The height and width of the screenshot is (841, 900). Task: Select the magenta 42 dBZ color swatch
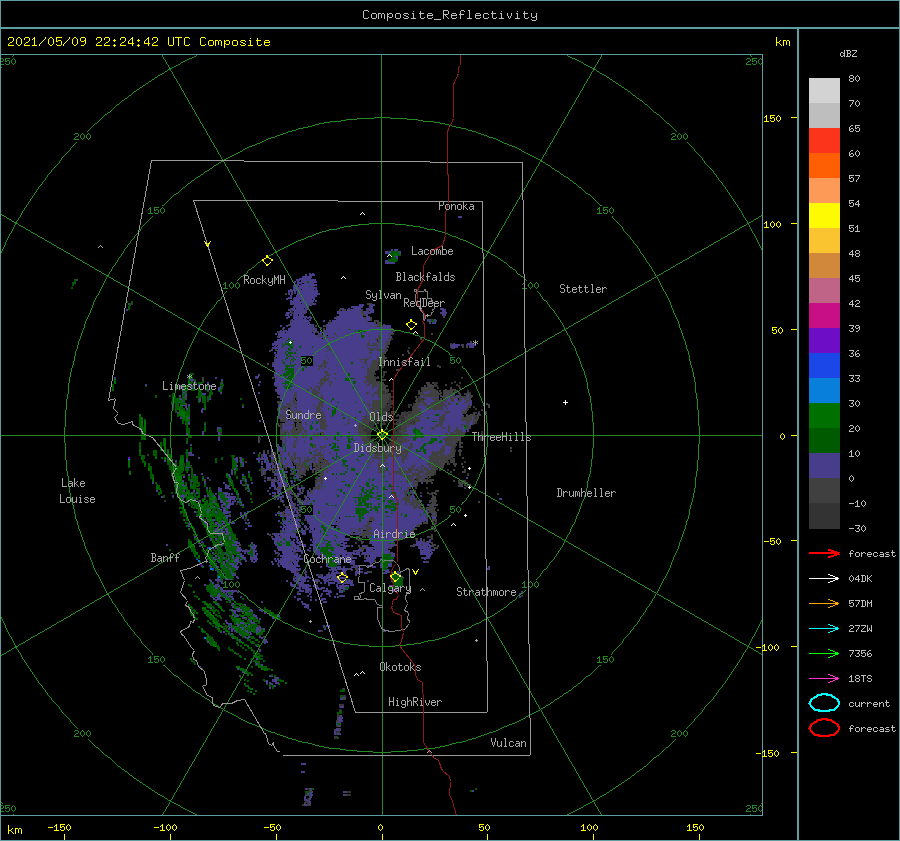[x=824, y=315]
